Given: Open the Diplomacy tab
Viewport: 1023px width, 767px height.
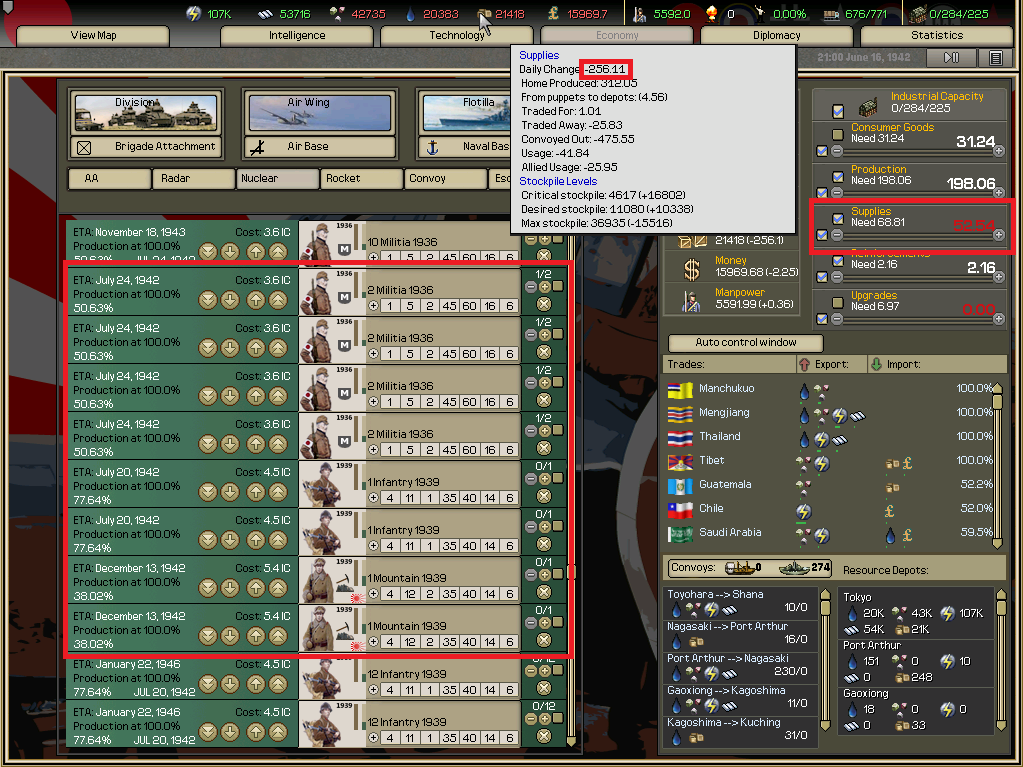Looking at the screenshot, I should [776, 35].
